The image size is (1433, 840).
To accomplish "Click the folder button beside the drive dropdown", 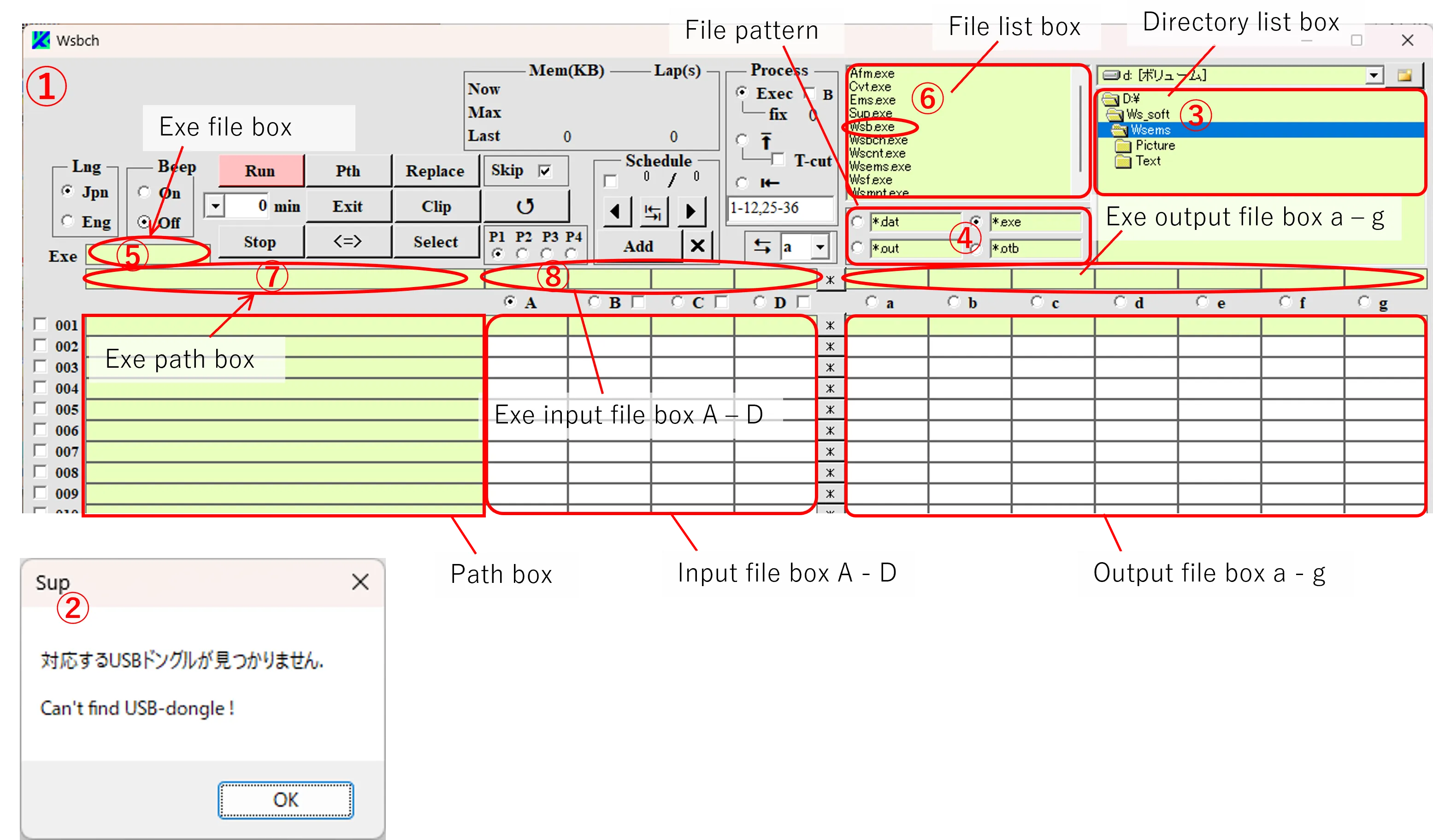I will point(1404,75).
